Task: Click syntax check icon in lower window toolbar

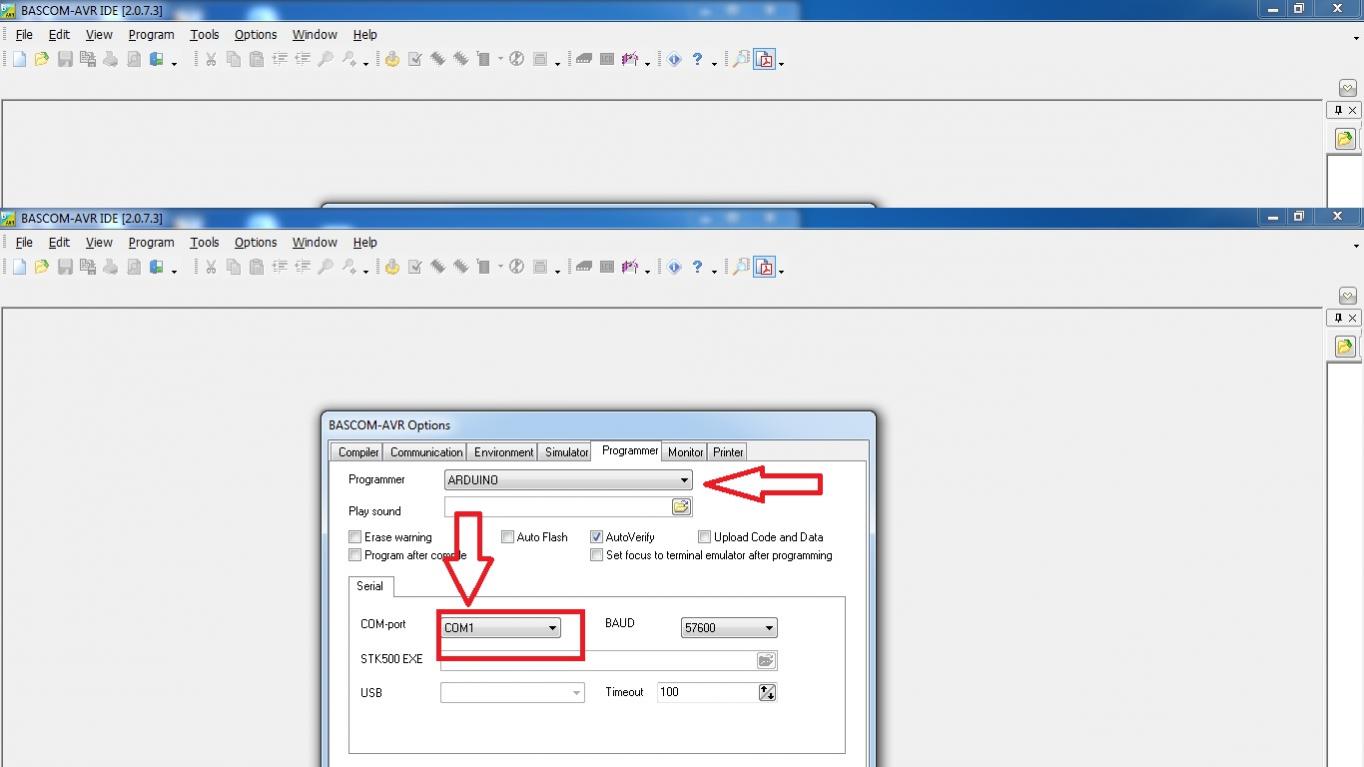Action: 415,267
